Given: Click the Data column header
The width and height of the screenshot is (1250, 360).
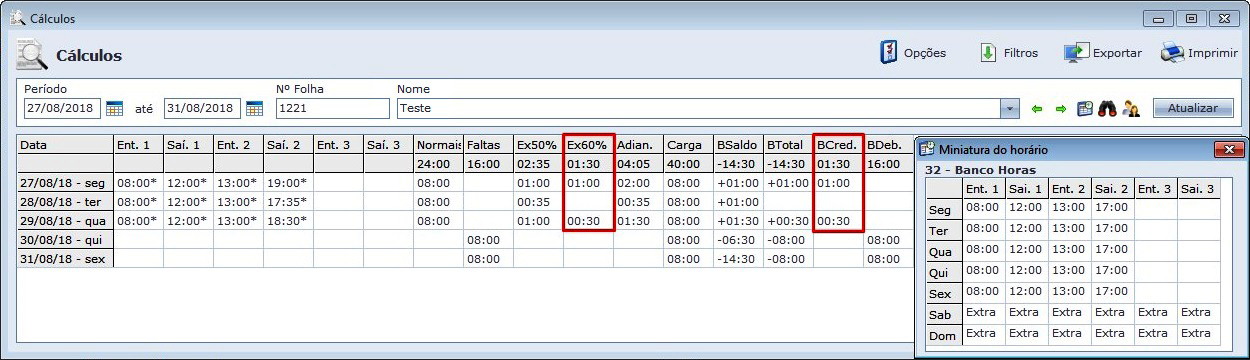Looking at the screenshot, I should click(x=65, y=145).
